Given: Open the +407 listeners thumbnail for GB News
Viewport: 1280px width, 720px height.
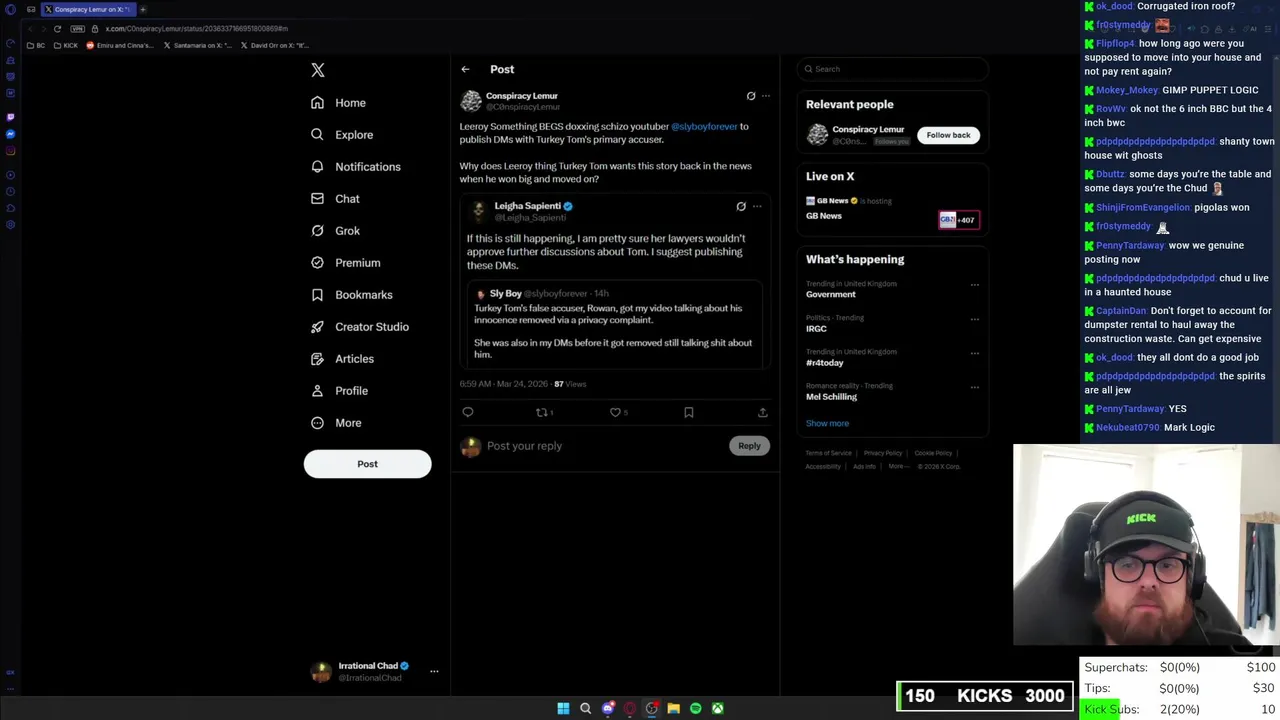Looking at the screenshot, I should (x=958, y=220).
